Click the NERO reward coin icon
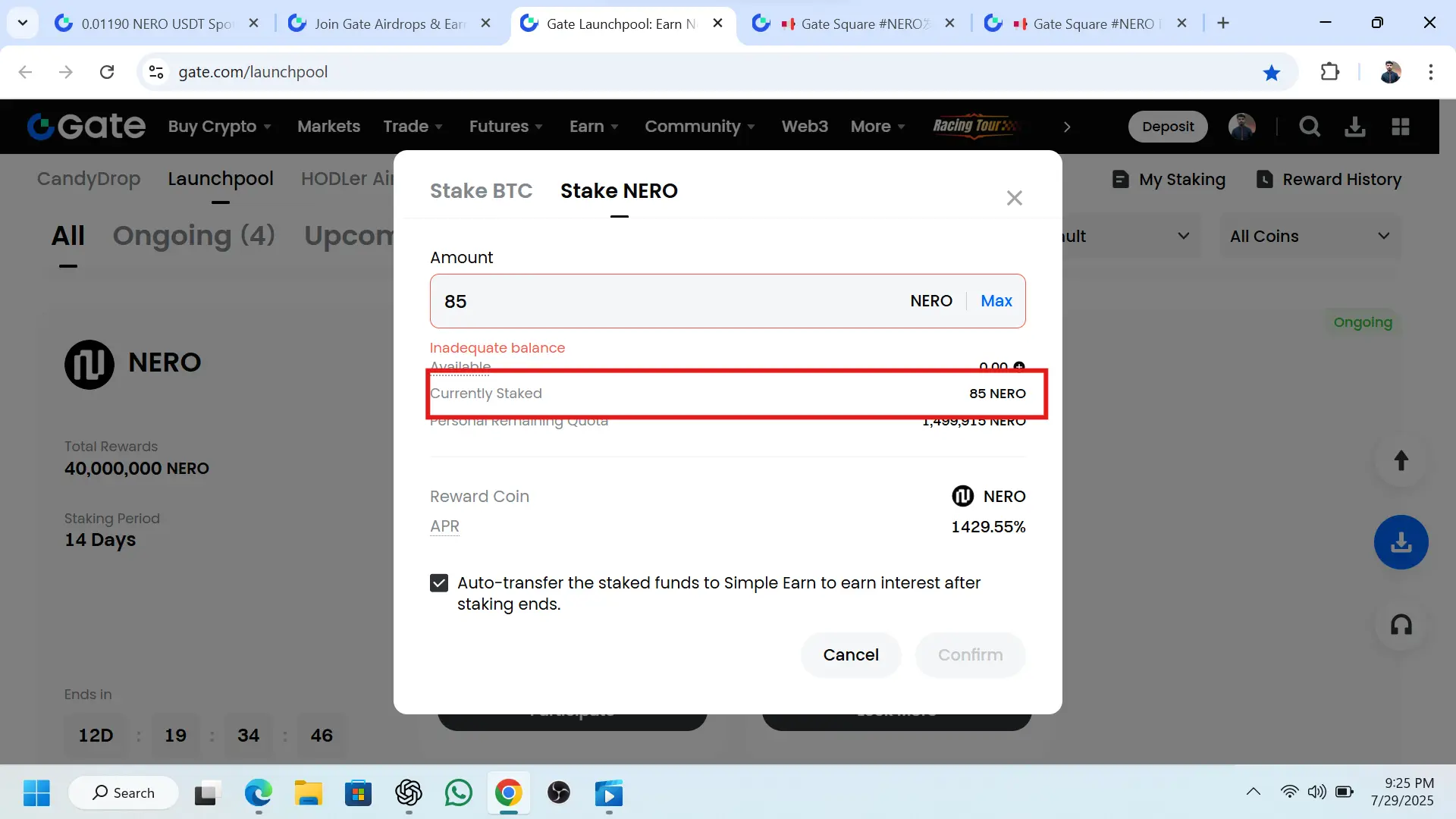The height and width of the screenshot is (819, 1456). pos(962,496)
